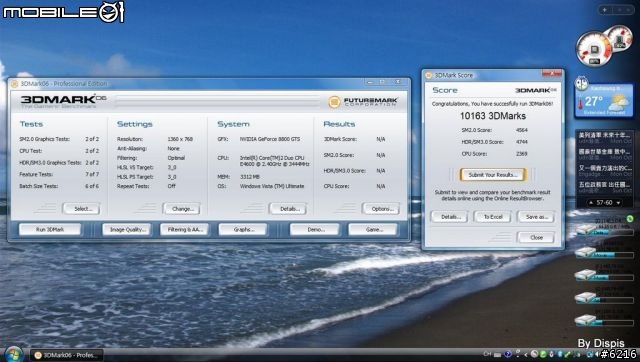Click the Select... button under Tests
Image resolution: width=640 pixels, height=362 pixels.
click(x=81, y=209)
